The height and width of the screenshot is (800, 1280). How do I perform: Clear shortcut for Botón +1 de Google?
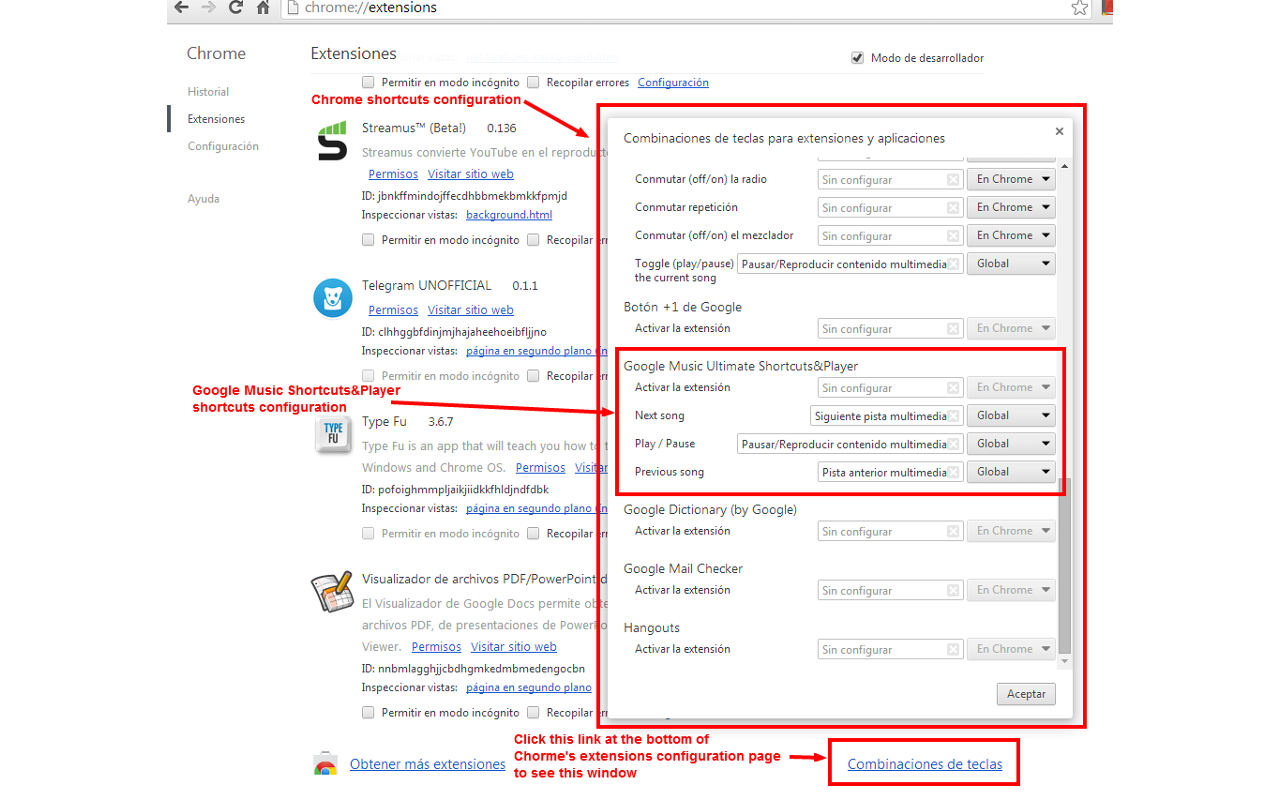point(953,329)
